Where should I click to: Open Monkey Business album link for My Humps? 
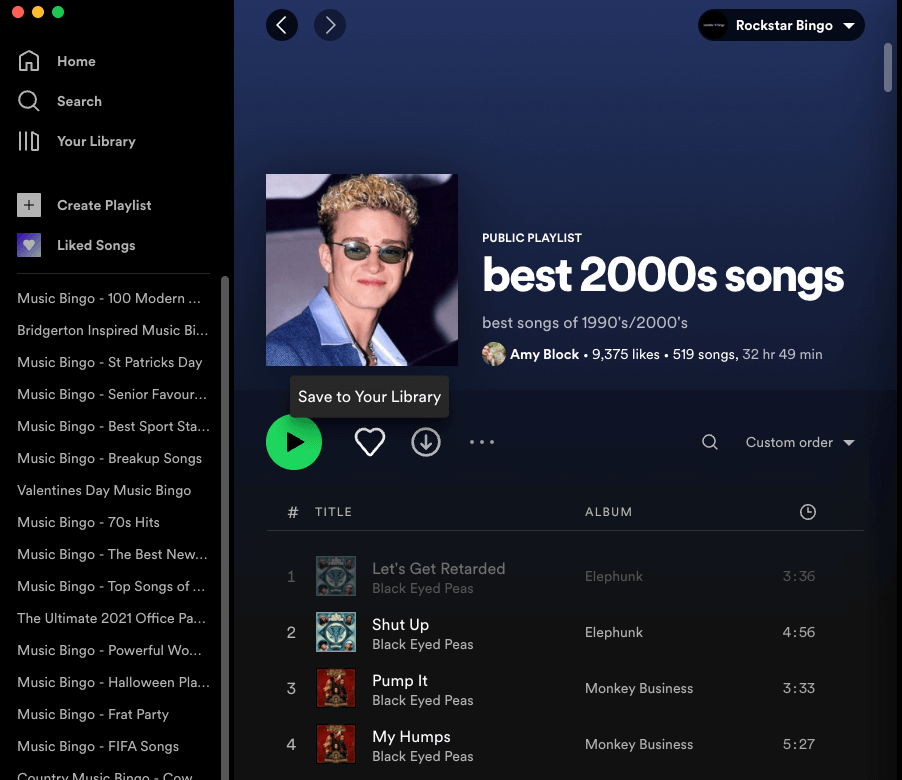tap(639, 744)
